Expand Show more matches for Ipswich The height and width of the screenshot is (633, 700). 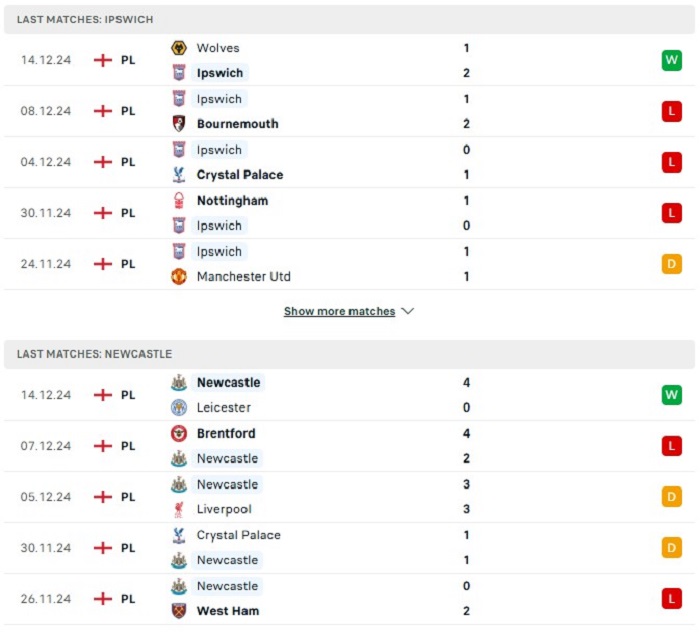click(339, 311)
